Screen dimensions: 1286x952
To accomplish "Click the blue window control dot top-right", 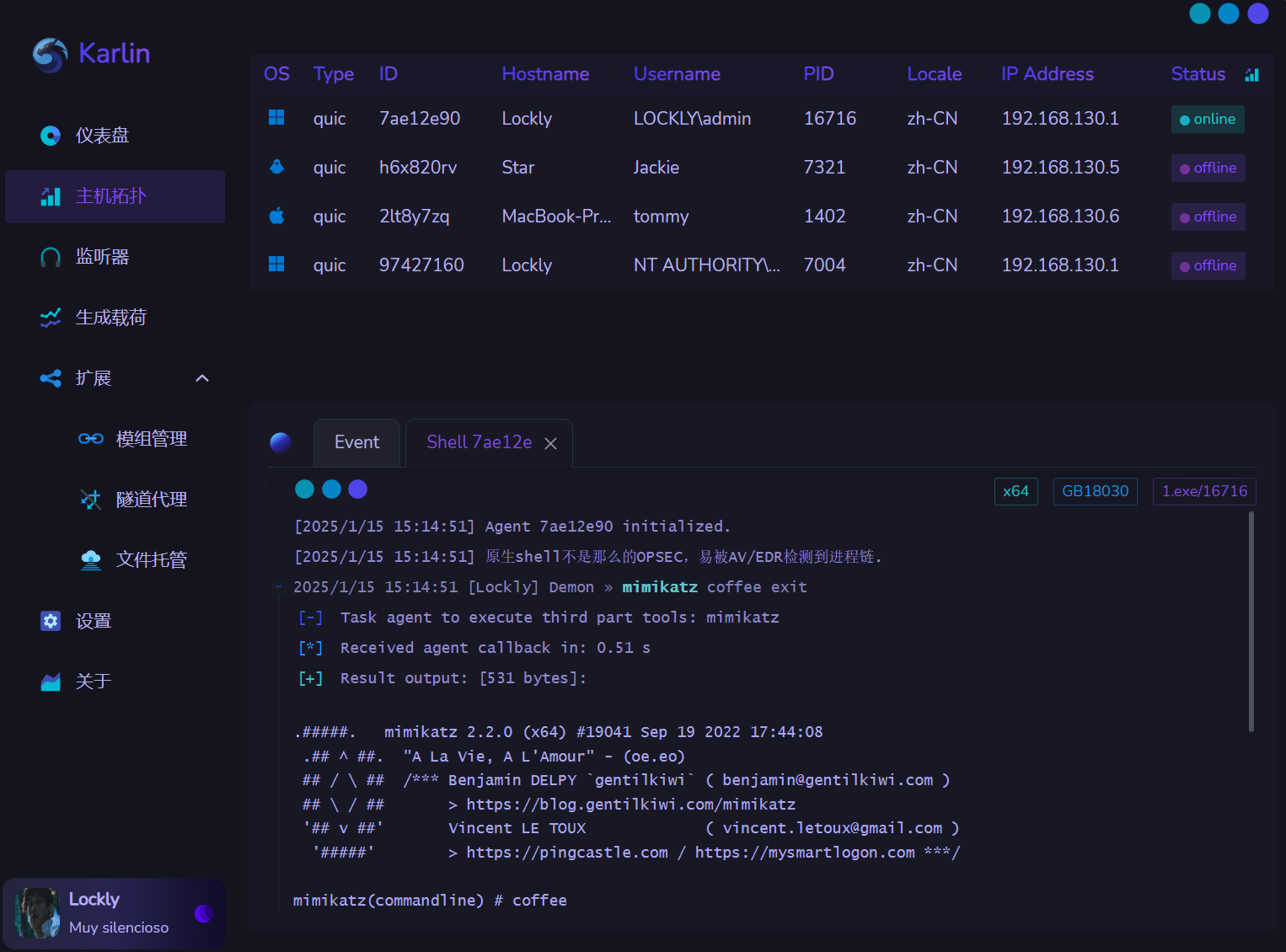I will tap(1229, 13).
